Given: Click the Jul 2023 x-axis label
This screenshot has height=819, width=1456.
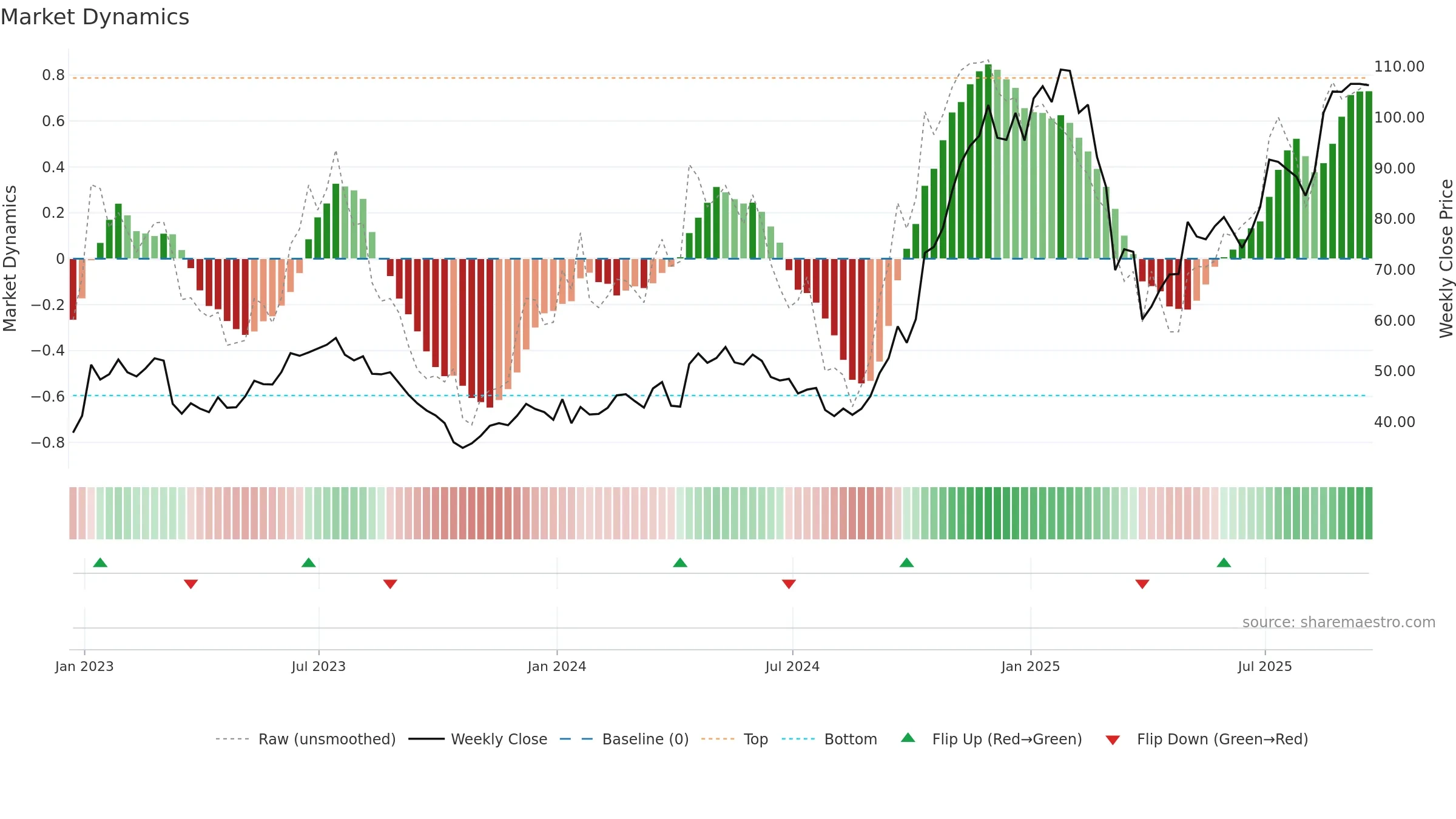Looking at the screenshot, I should (x=318, y=666).
